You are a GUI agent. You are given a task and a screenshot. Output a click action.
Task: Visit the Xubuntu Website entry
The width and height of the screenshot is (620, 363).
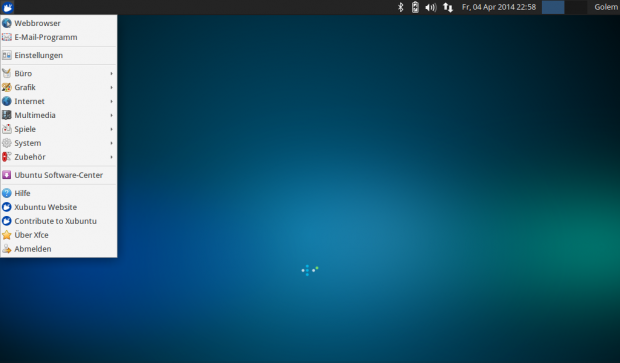[59, 207]
